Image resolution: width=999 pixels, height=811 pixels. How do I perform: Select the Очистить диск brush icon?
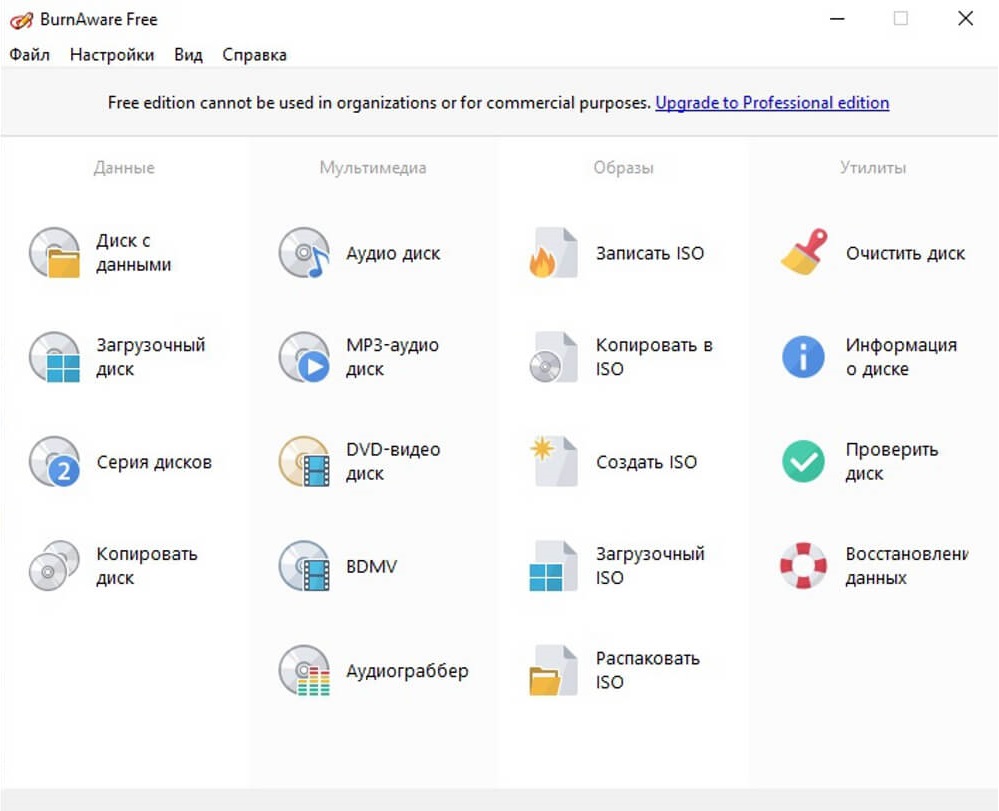tap(804, 252)
